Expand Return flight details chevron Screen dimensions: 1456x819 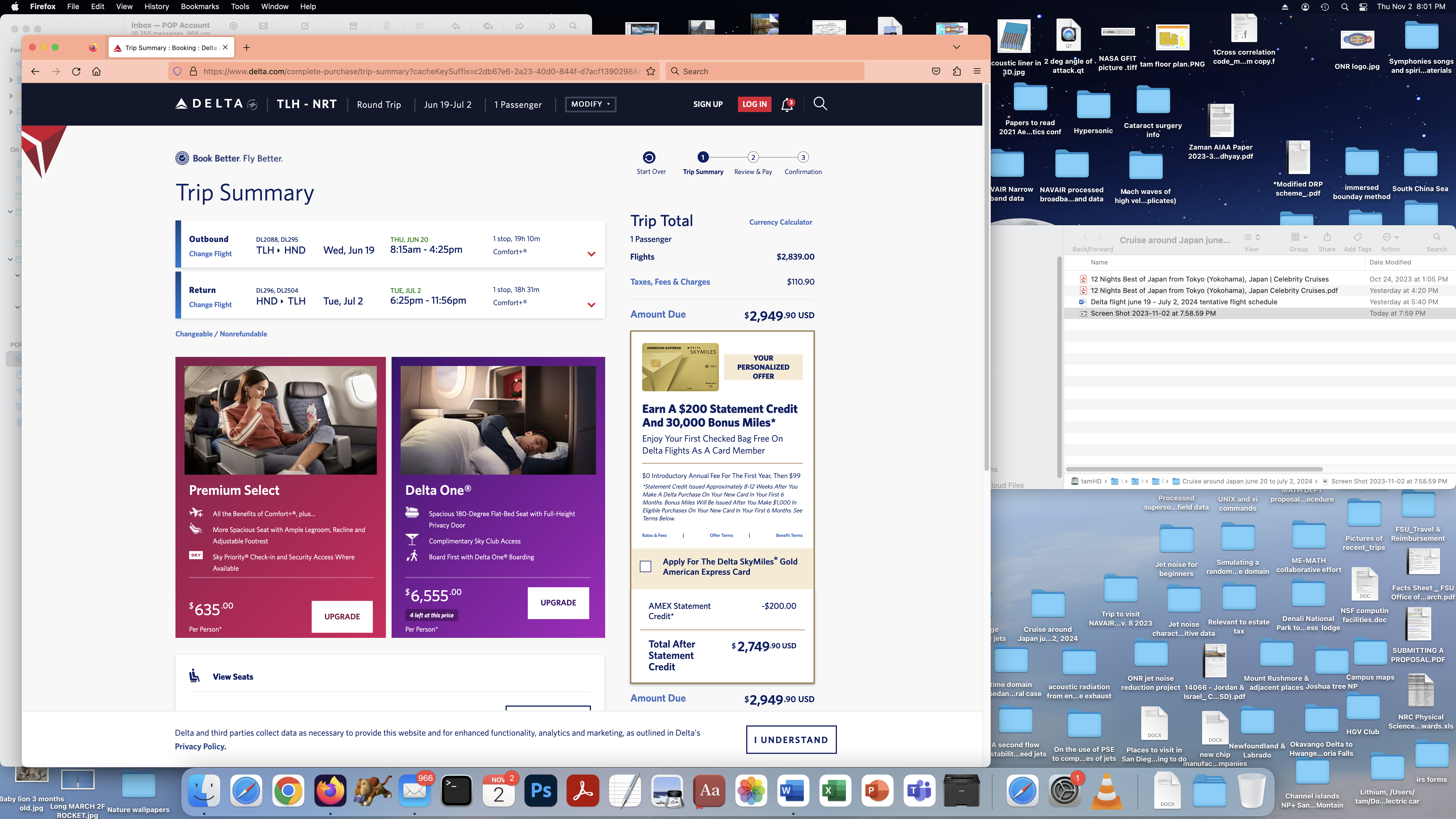[x=591, y=305]
